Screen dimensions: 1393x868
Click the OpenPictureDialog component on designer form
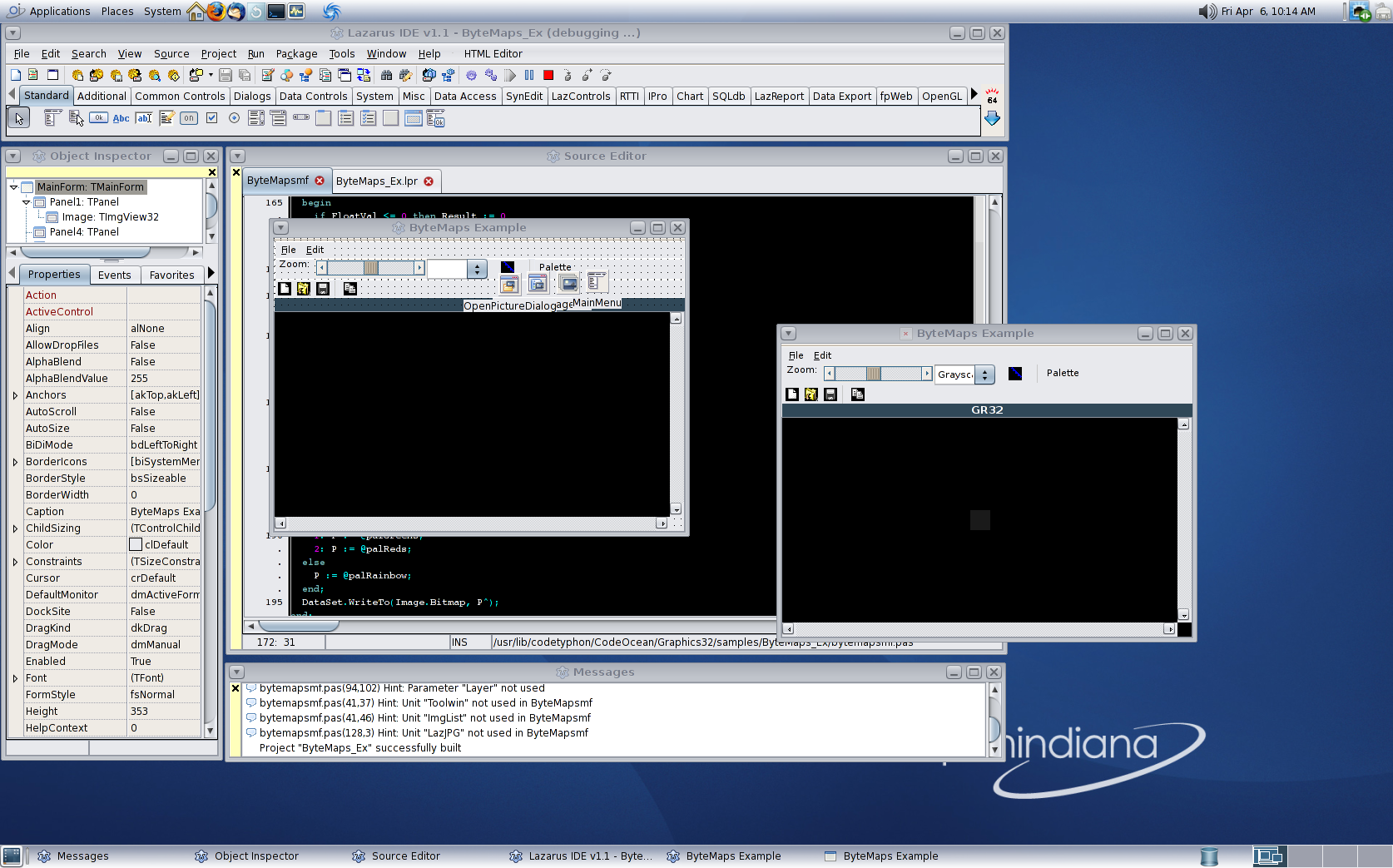(x=509, y=285)
